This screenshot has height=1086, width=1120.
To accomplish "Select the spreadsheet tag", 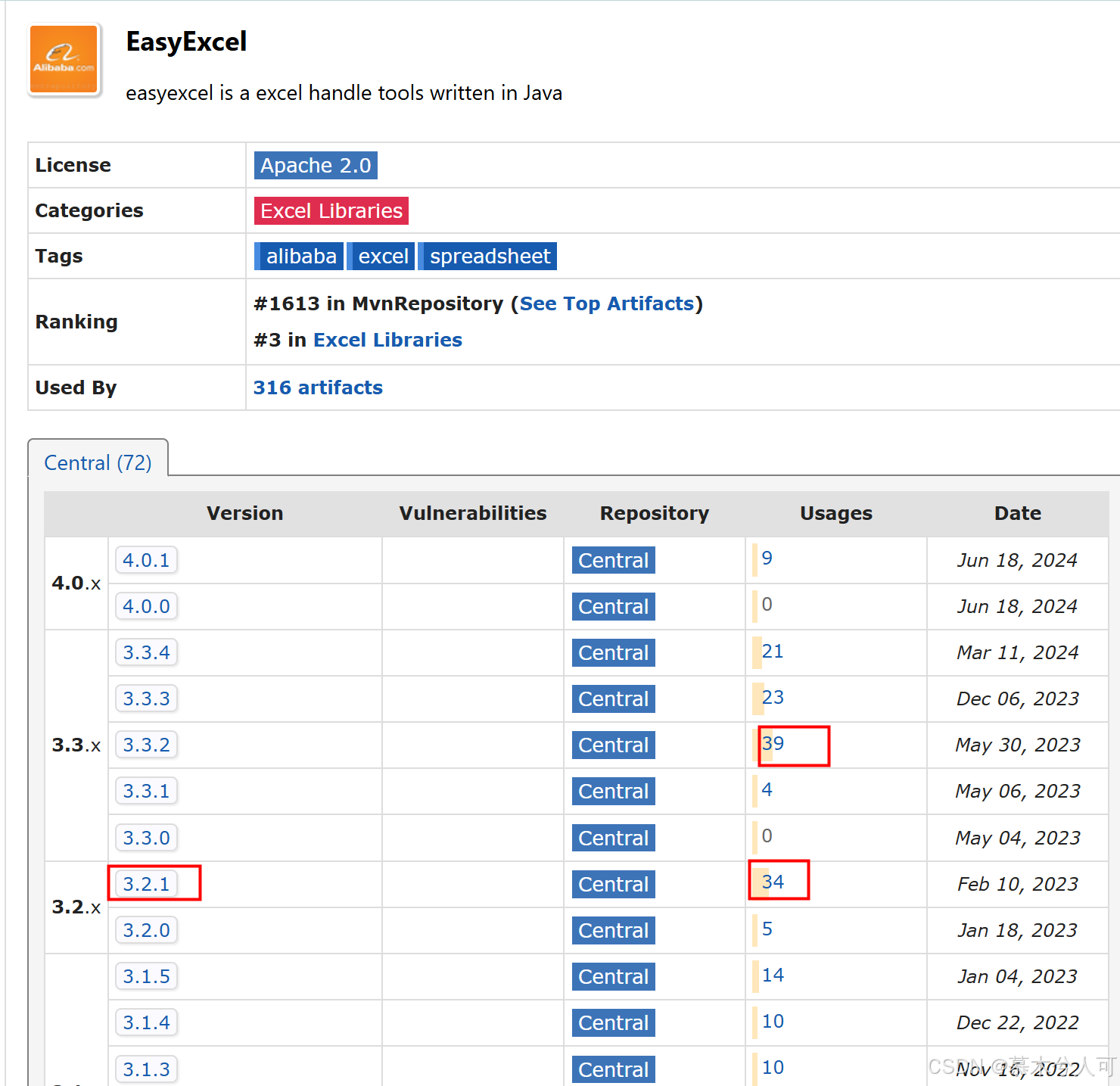I will (488, 257).
